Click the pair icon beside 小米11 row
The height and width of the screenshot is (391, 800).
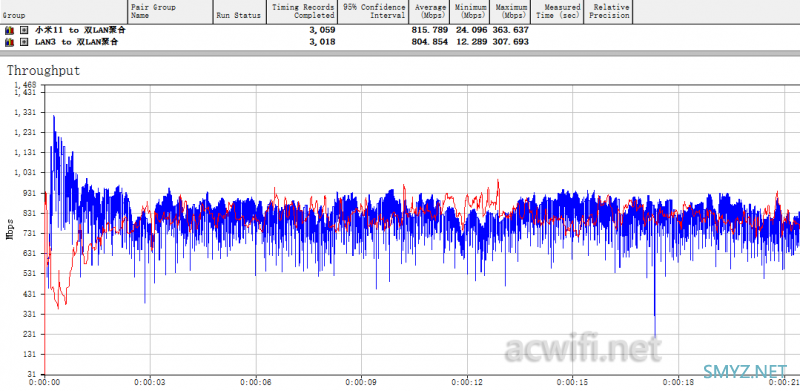tap(8, 30)
